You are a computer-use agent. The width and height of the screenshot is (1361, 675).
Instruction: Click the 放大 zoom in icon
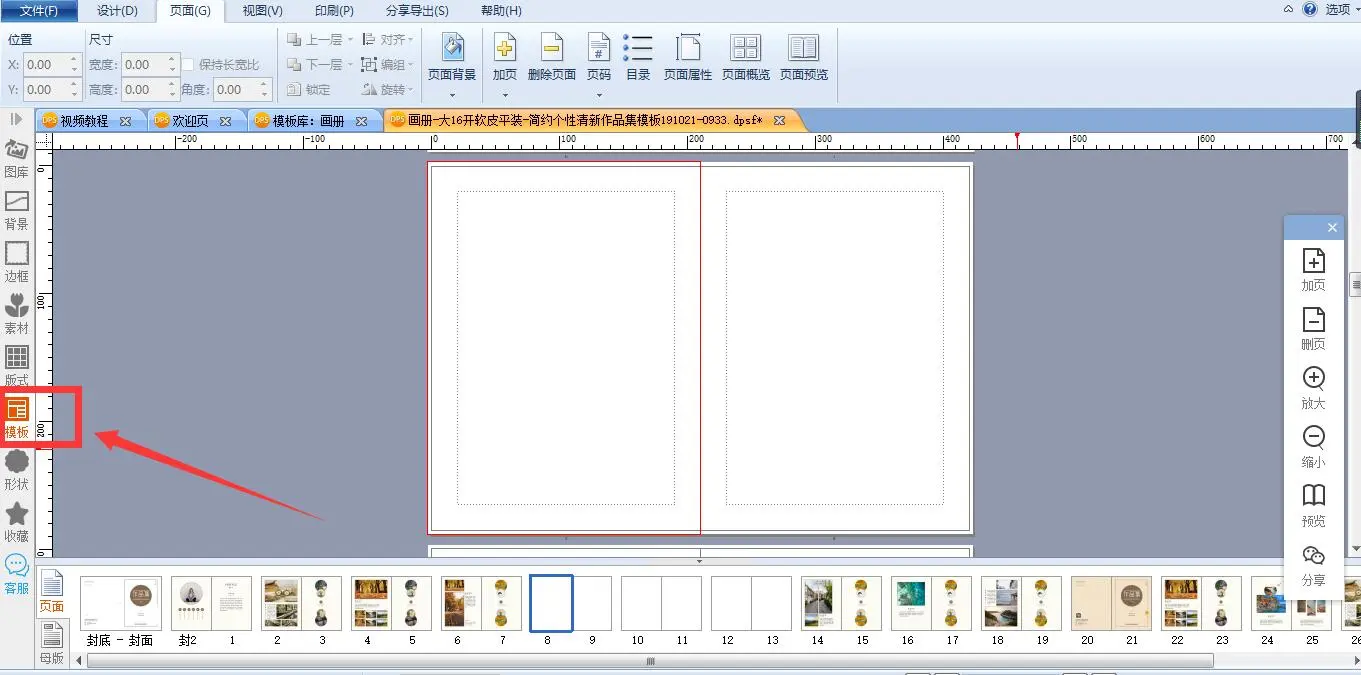tap(1313, 386)
